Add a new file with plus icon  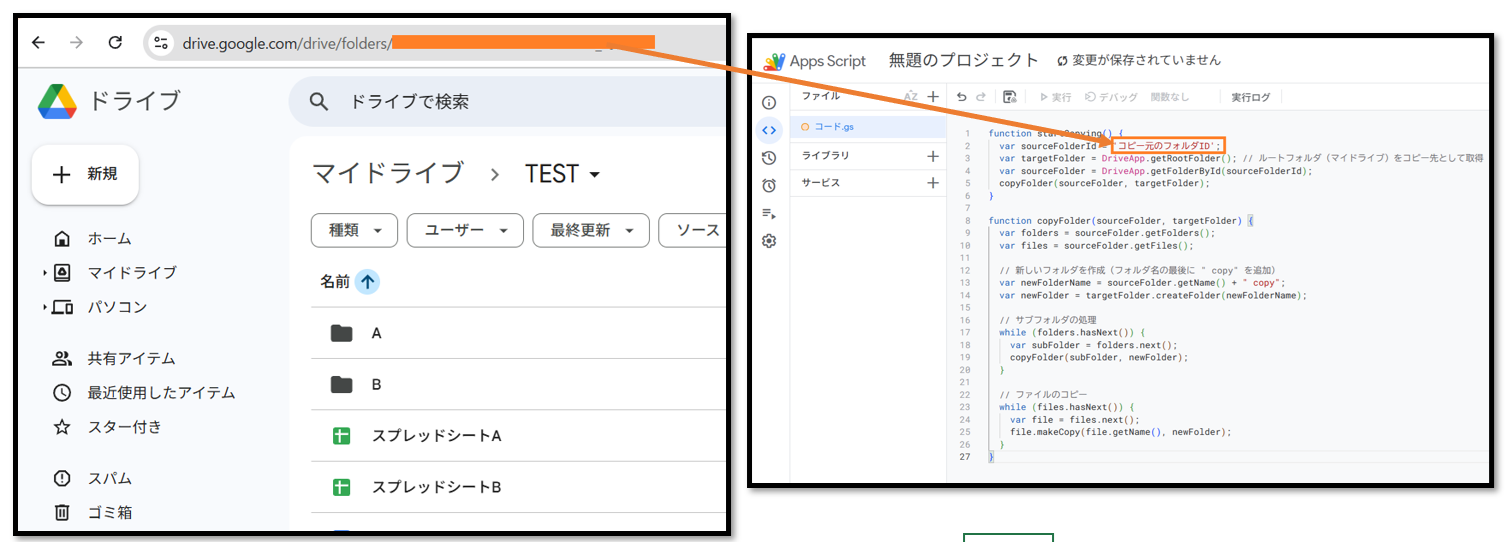[933, 97]
